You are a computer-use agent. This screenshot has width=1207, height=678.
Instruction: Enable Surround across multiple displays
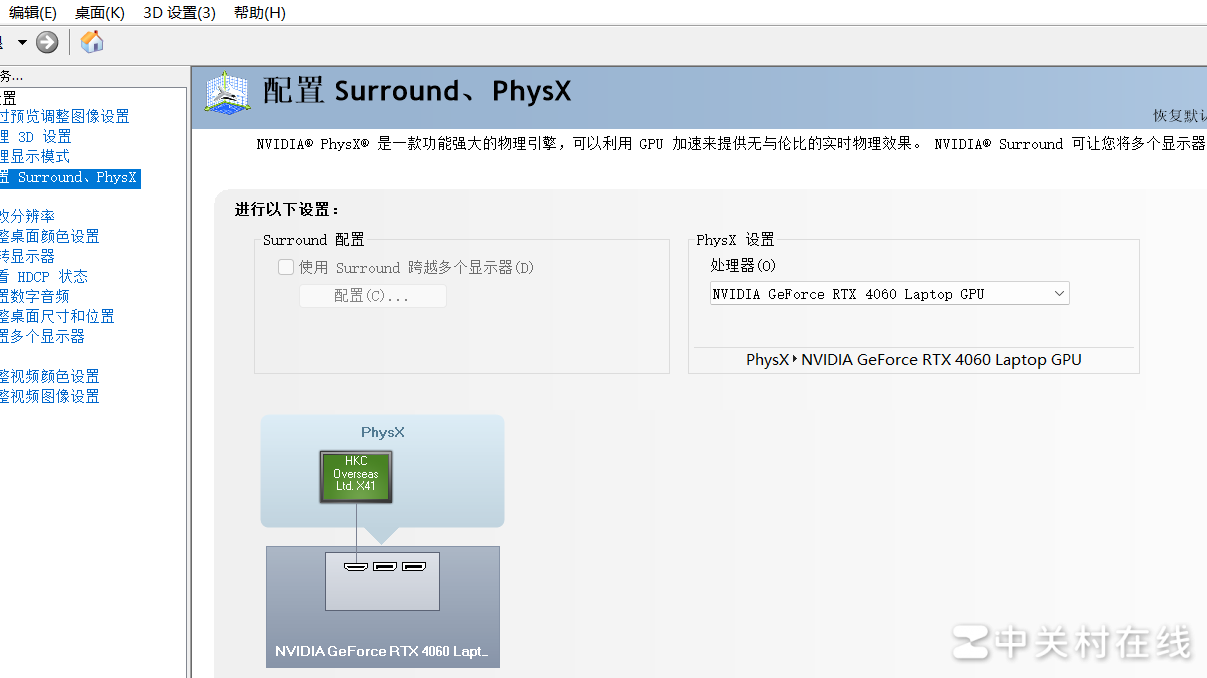click(286, 267)
